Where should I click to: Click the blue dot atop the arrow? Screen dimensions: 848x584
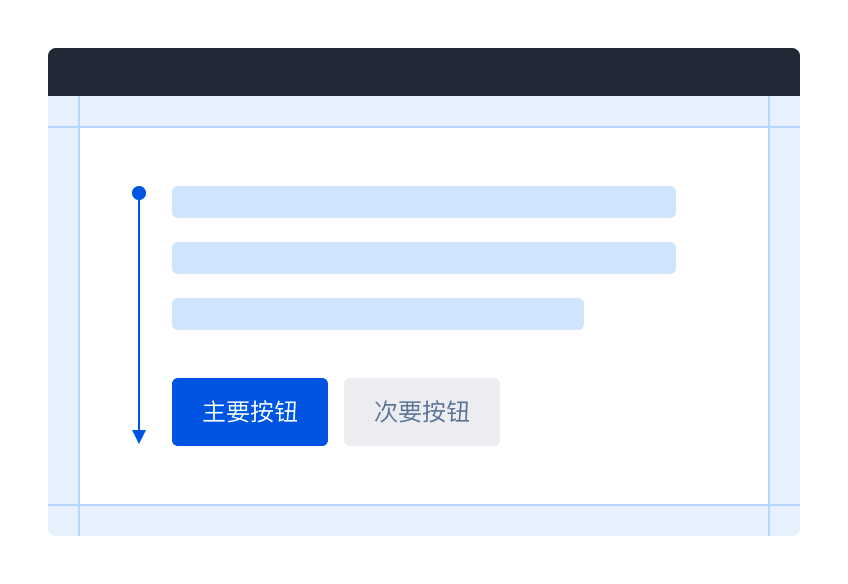click(139, 193)
